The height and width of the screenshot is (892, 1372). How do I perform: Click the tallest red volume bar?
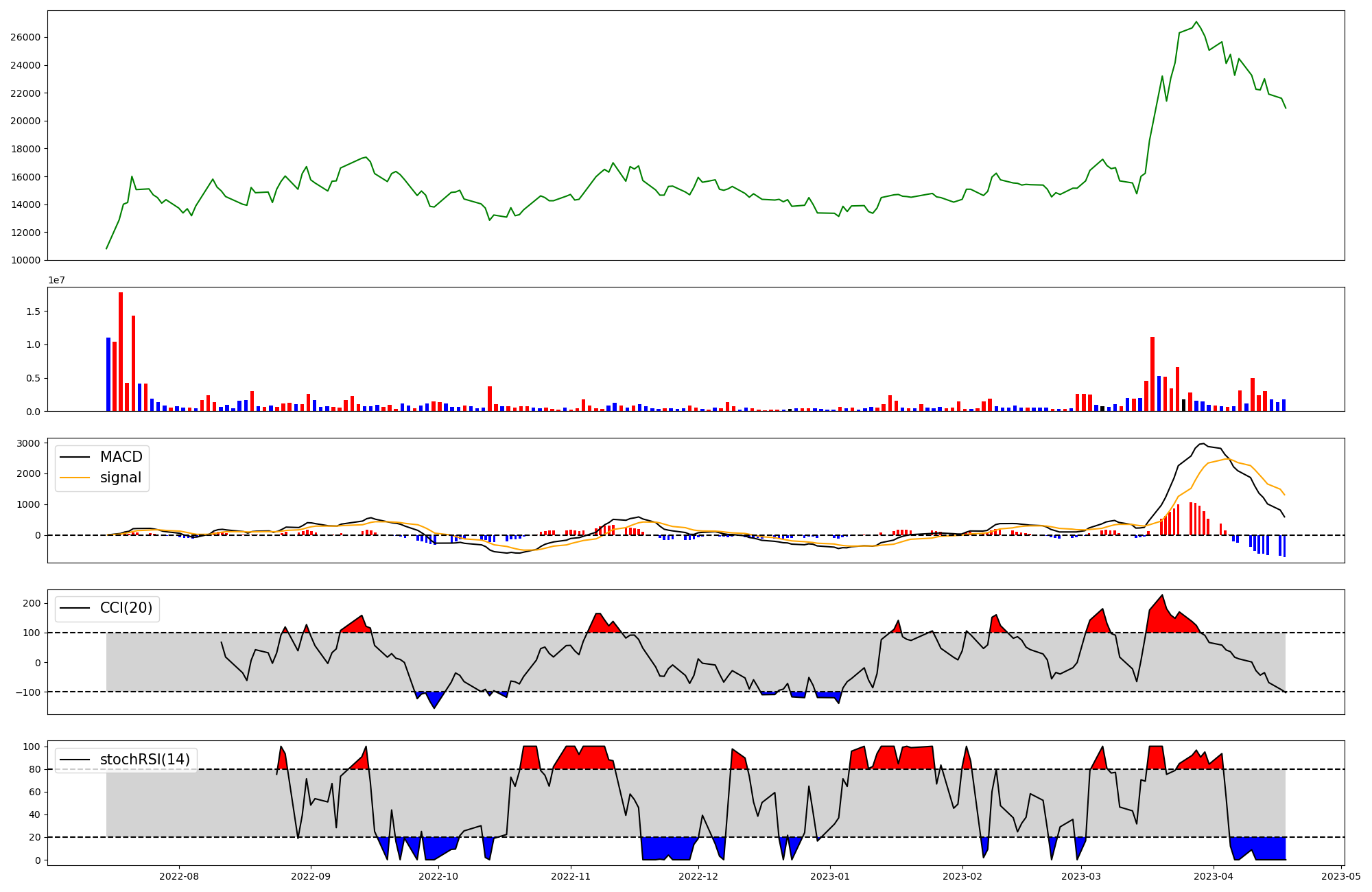(x=121, y=351)
